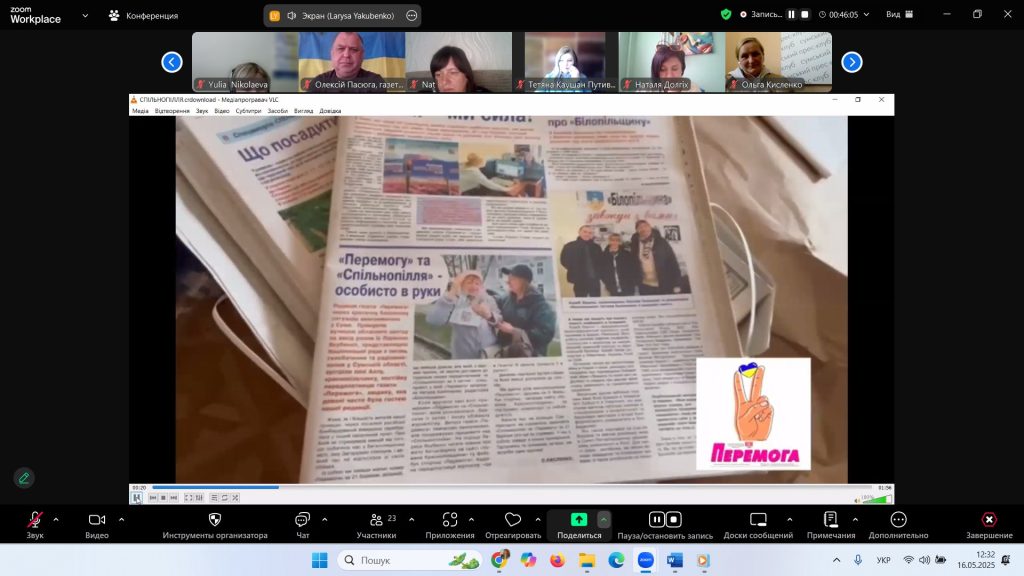Open Windows Start menu
1024x576 pixels.
pyautogui.click(x=319, y=560)
